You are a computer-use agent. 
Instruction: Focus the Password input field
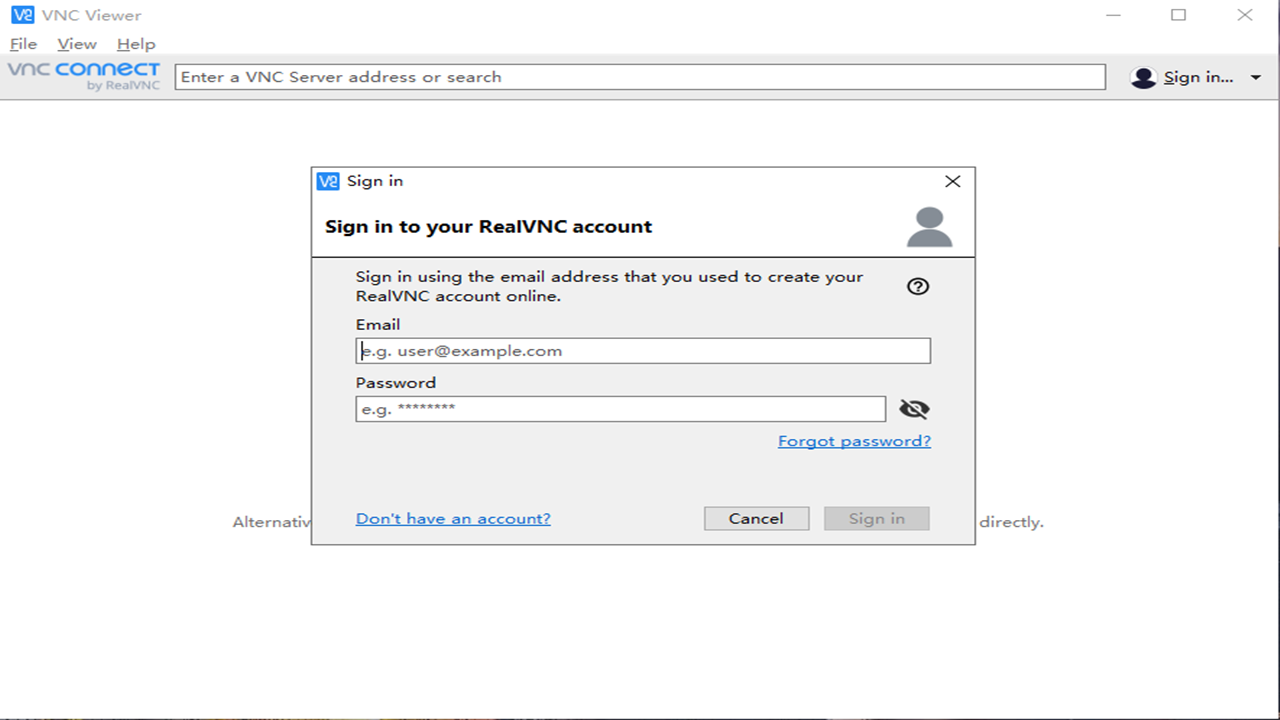coord(620,409)
